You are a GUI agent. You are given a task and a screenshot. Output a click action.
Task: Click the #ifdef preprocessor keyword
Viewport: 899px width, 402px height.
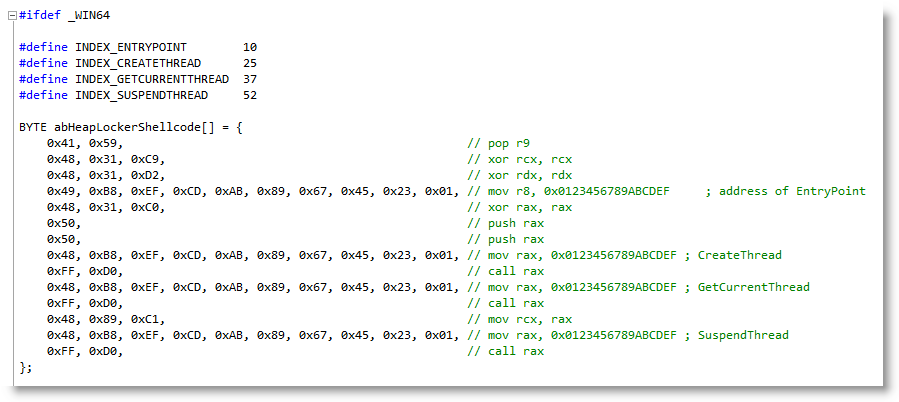[40, 16]
